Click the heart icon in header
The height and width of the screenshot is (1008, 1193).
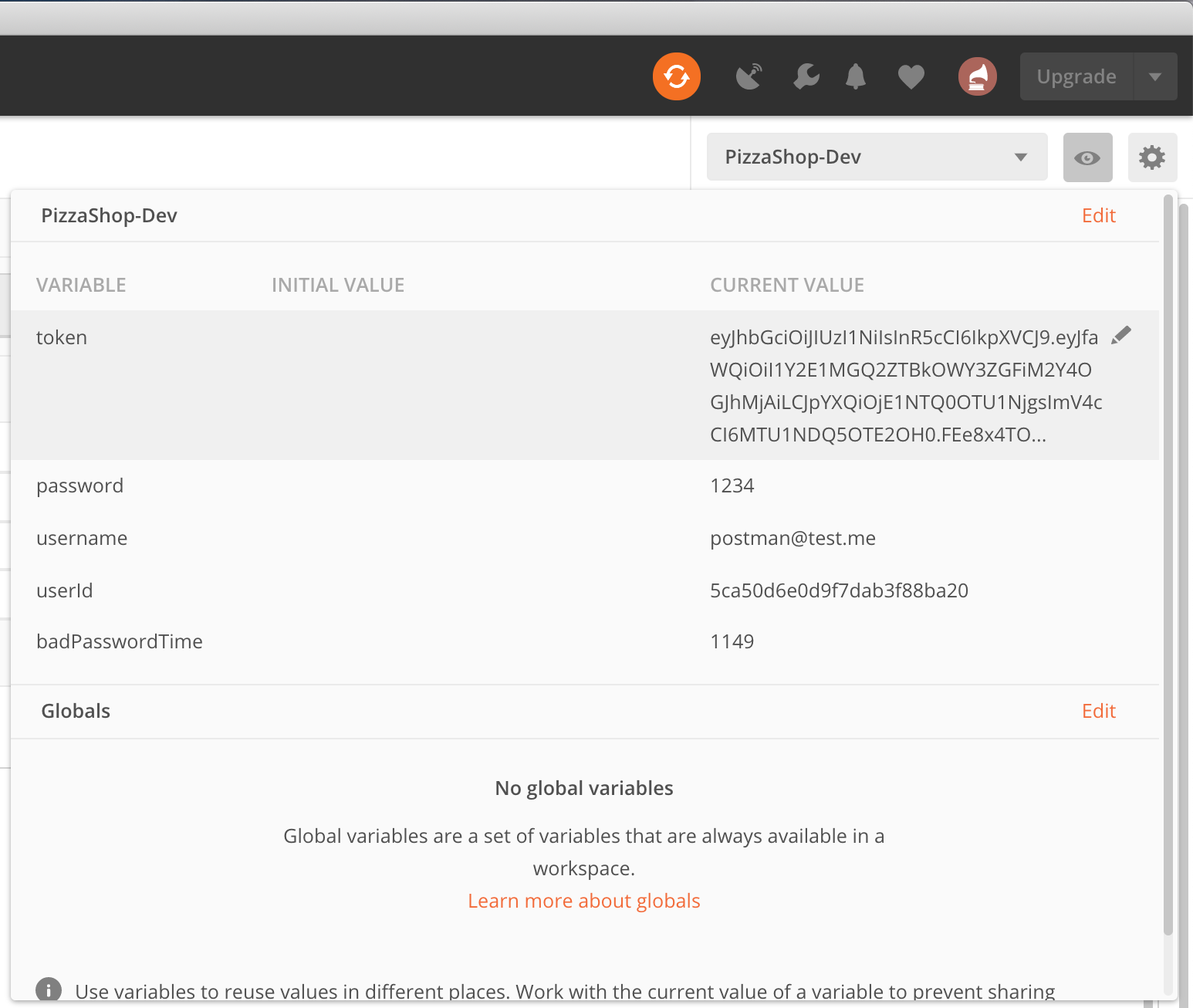(911, 77)
